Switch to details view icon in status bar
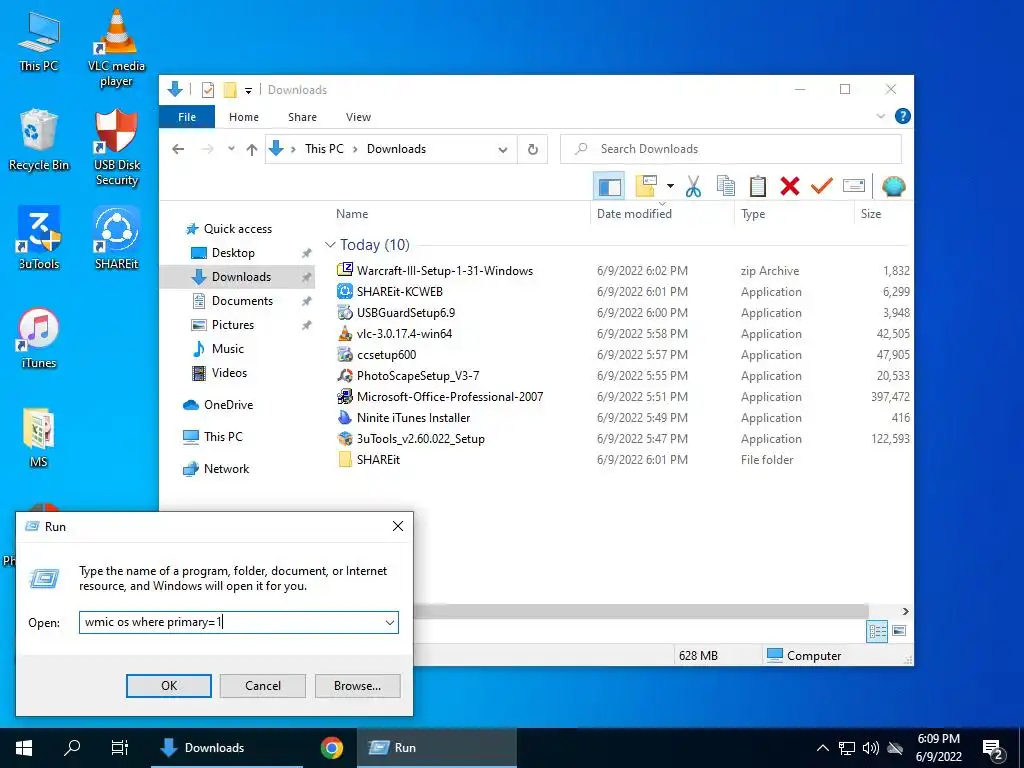 pyautogui.click(x=877, y=631)
